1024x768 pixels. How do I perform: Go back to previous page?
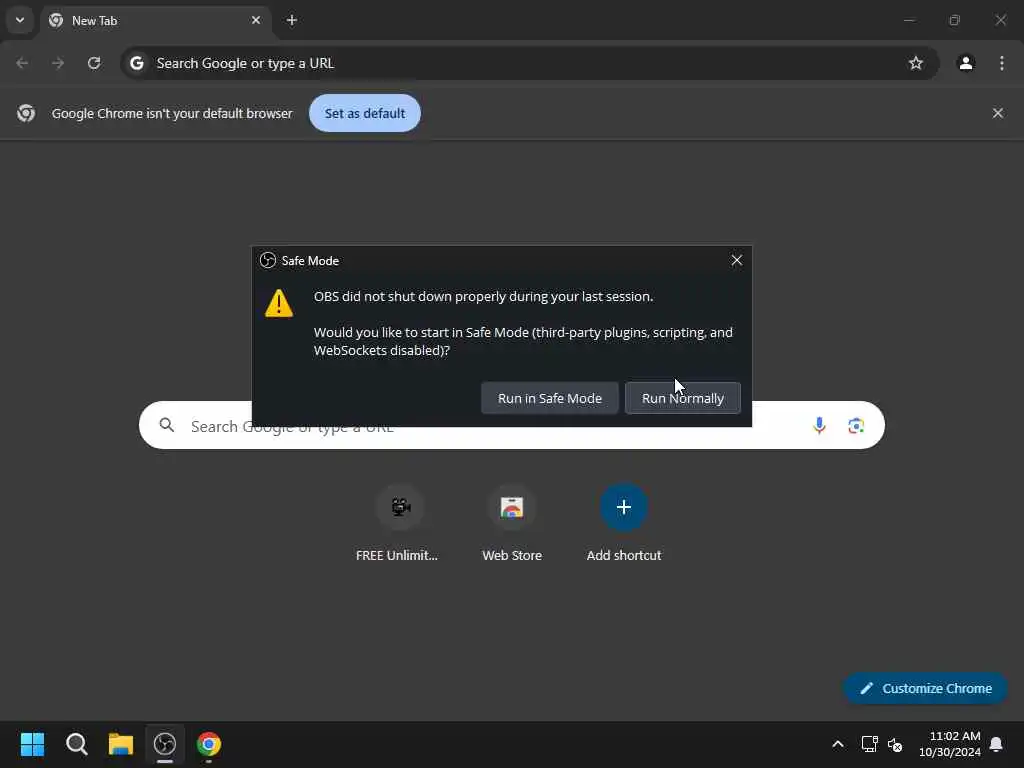tap(22, 63)
